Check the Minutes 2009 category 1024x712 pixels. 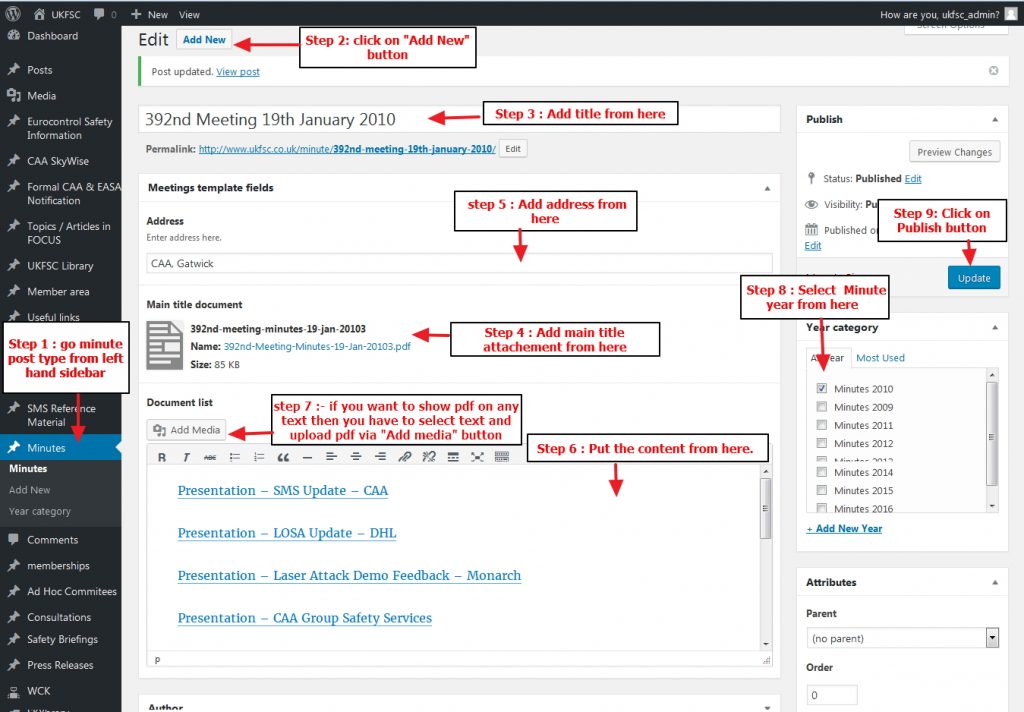[x=822, y=407]
